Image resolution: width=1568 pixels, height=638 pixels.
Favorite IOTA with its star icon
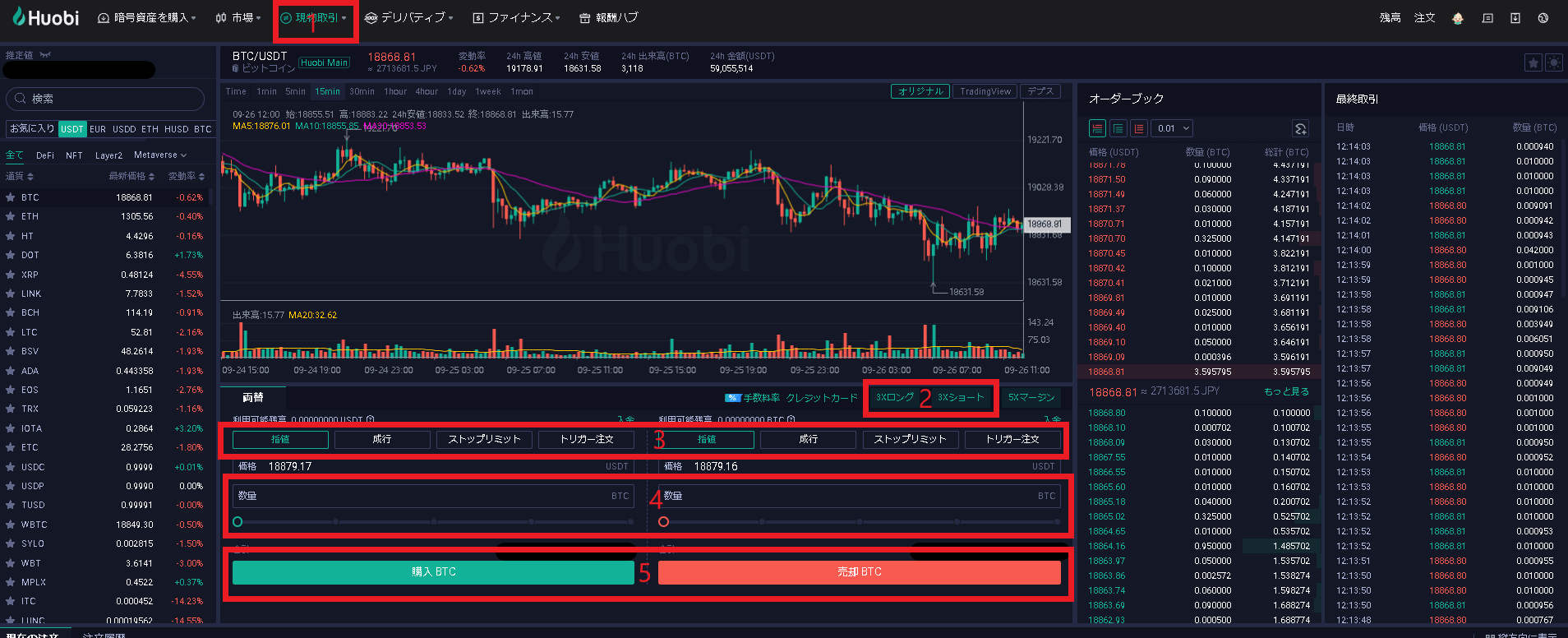click(x=11, y=428)
